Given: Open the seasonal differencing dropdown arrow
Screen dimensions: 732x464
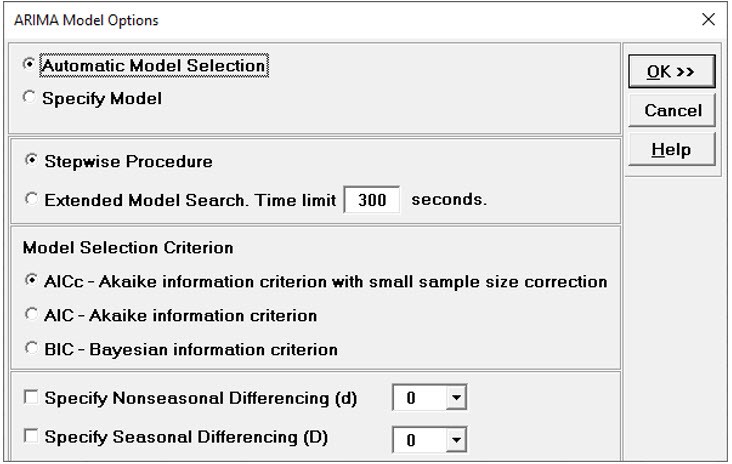Looking at the screenshot, I should click(x=456, y=439).
